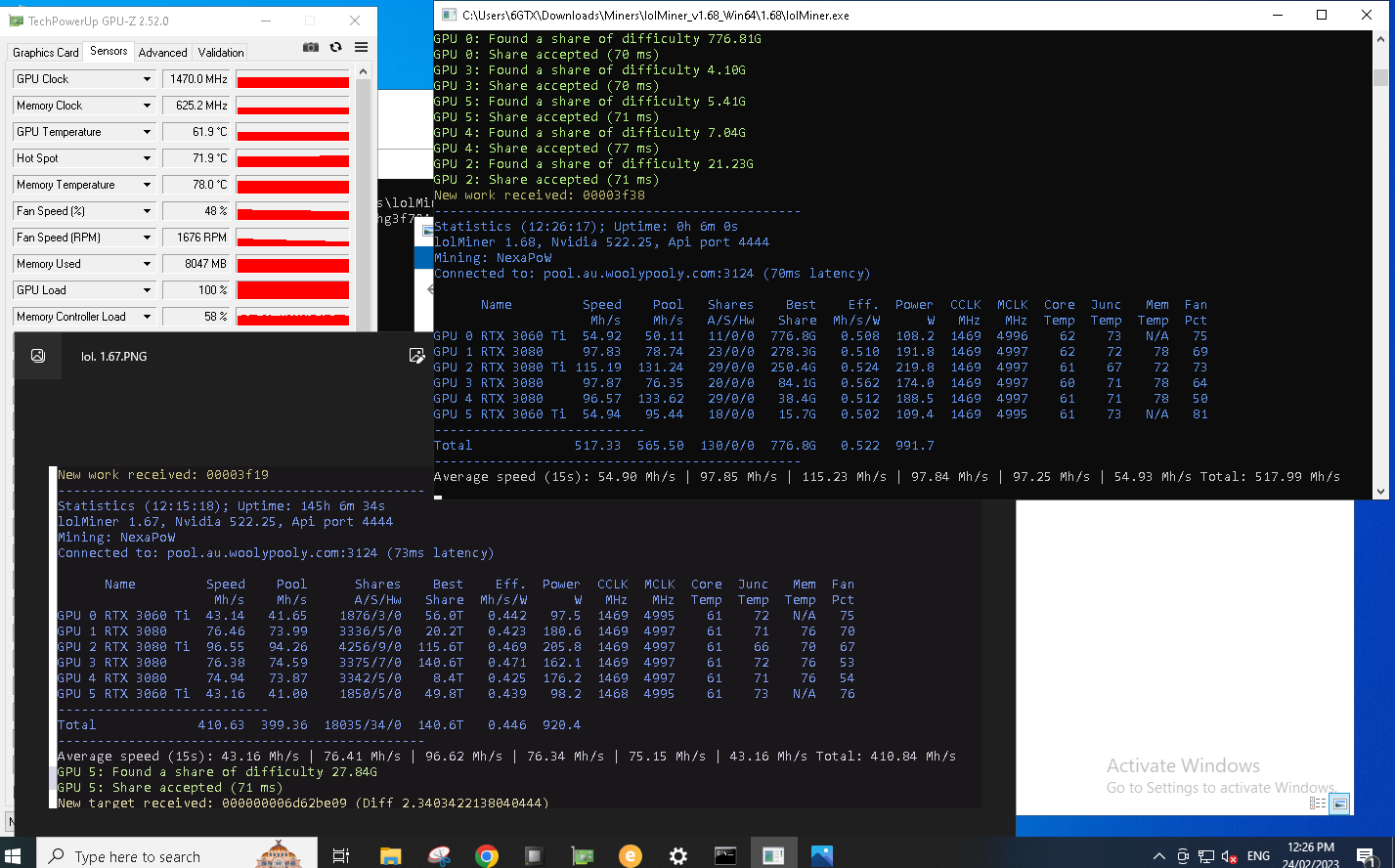
Task: Expand the GPU Load sensor dropdown
Action: 148,290
